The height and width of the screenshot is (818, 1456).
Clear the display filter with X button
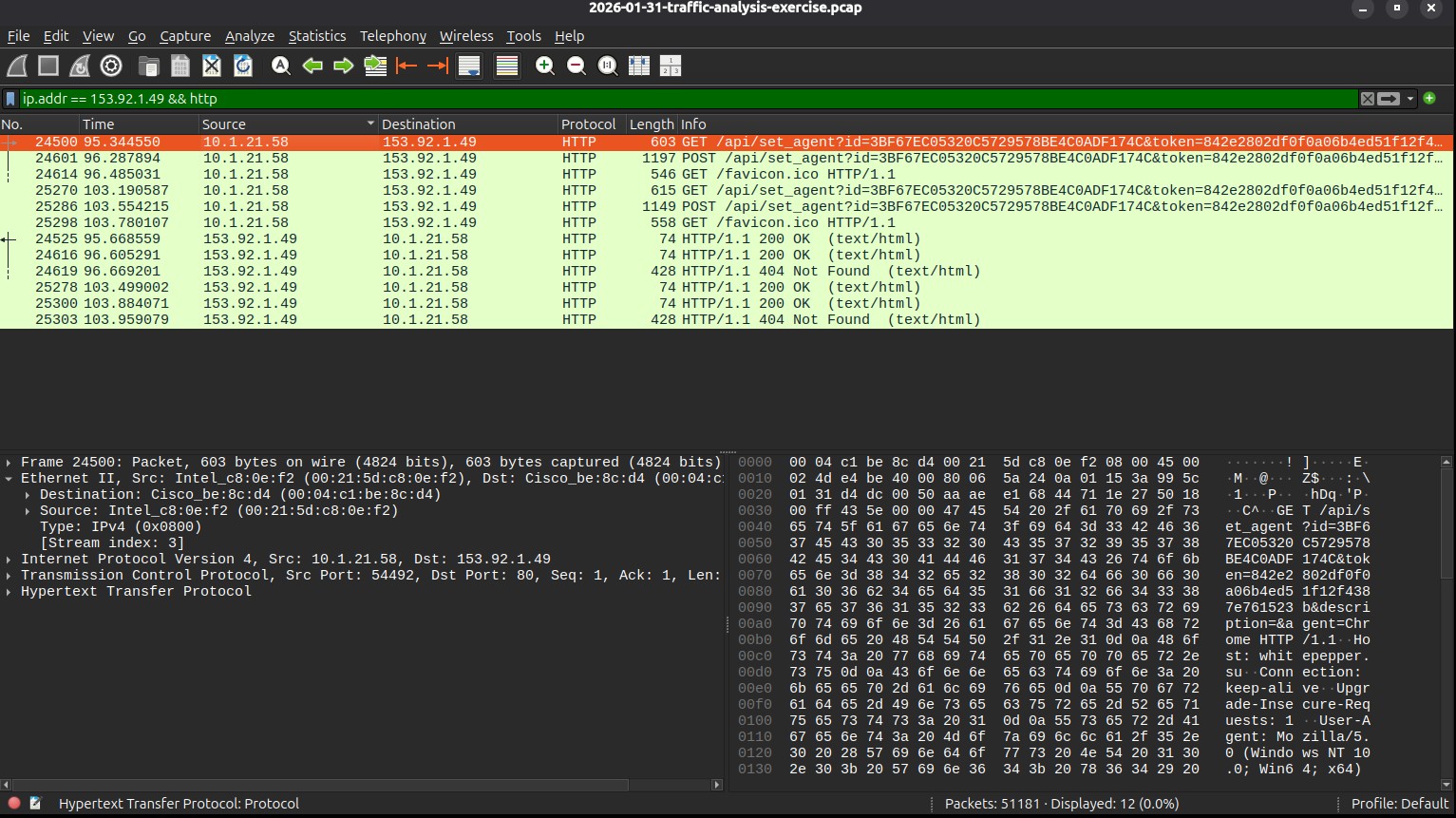(1367, 99)
